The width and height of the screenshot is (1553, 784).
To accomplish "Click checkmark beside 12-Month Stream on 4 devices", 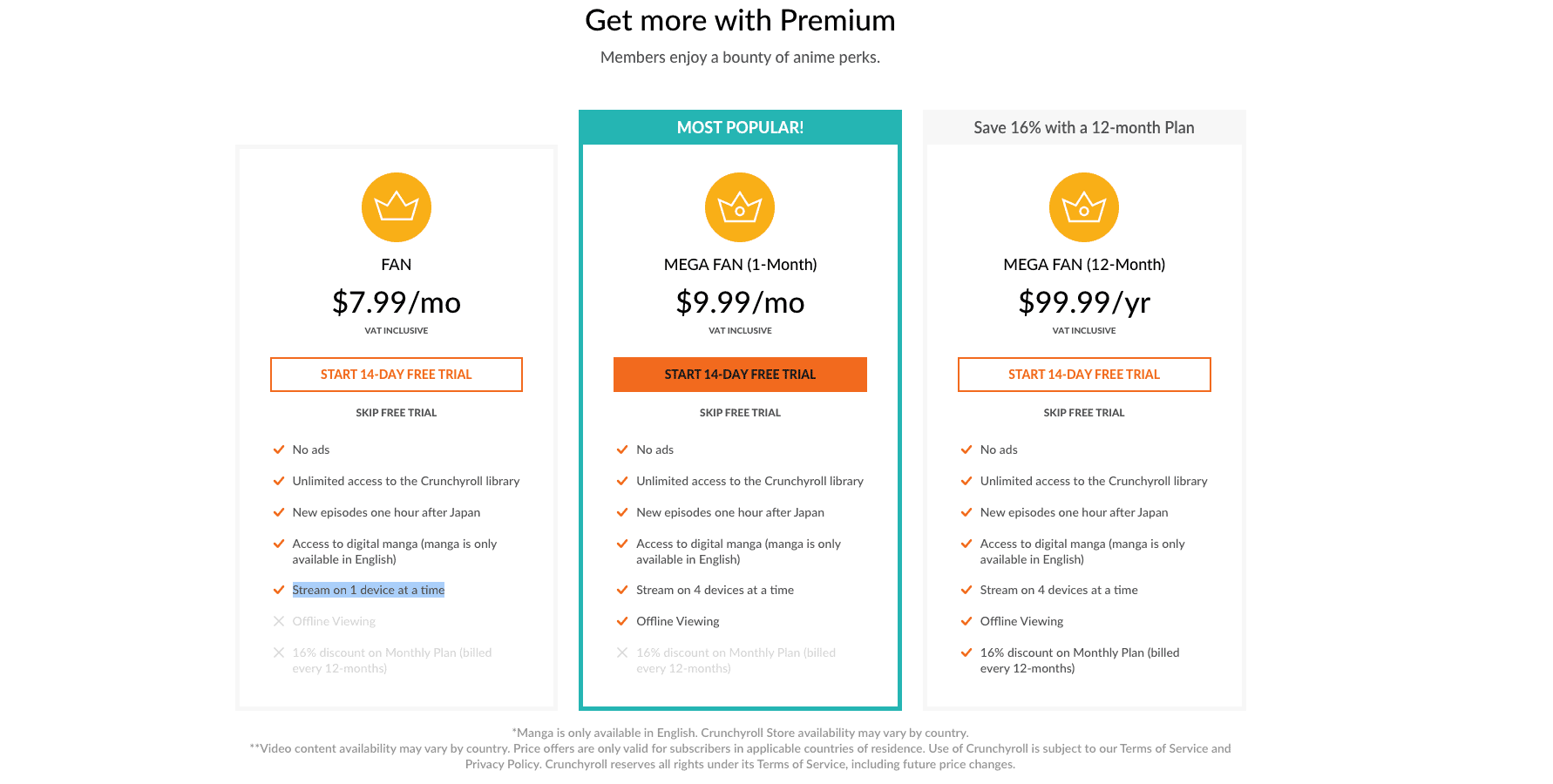I will (x=966, y=590).
